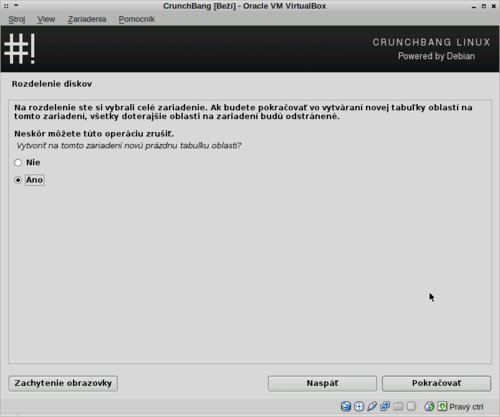Open the View menu
The height and width of the screenshot is (417, 500).
[46, 19]
